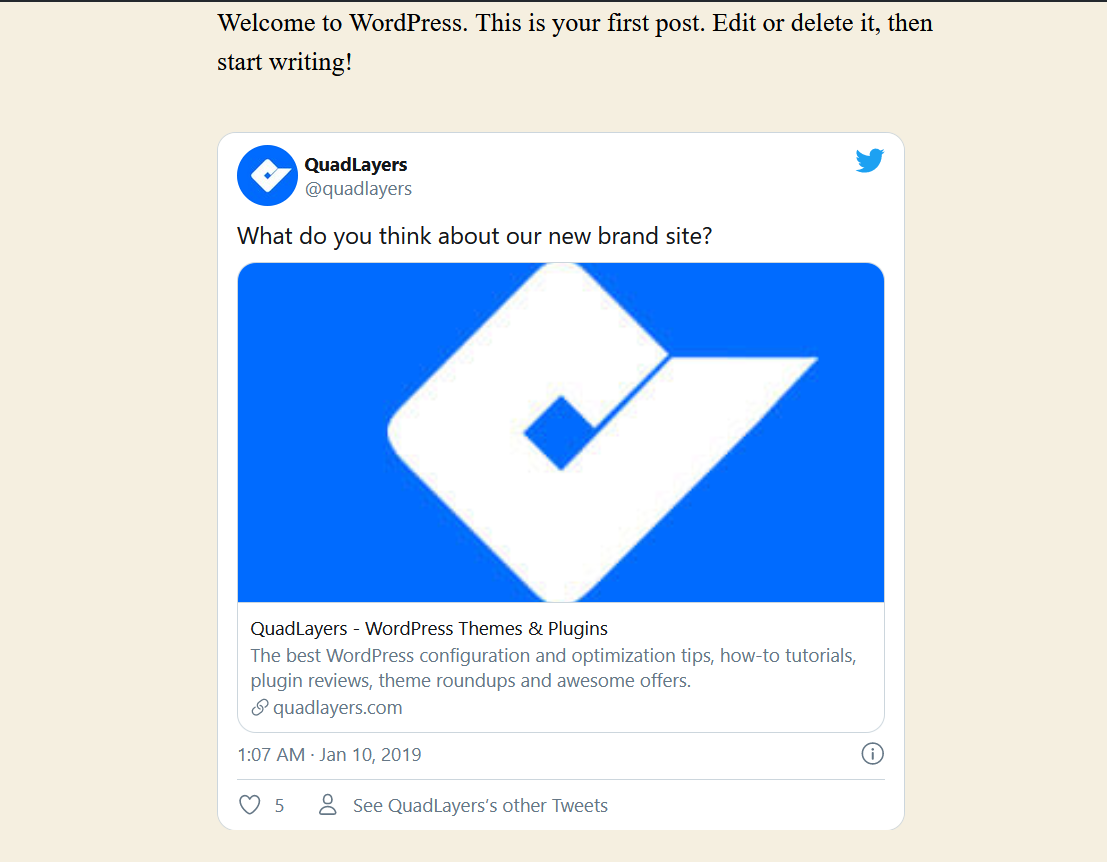Open the tweet options via the info indicator
The image size is (1107, 862).
point(872,754)
